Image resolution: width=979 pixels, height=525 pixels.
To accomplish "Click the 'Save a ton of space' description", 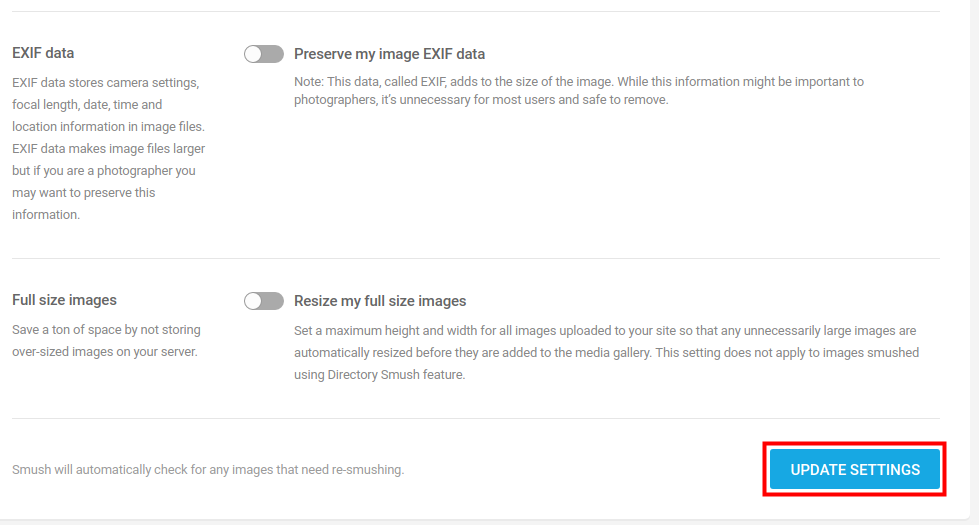I will click(x=106, y=330).
